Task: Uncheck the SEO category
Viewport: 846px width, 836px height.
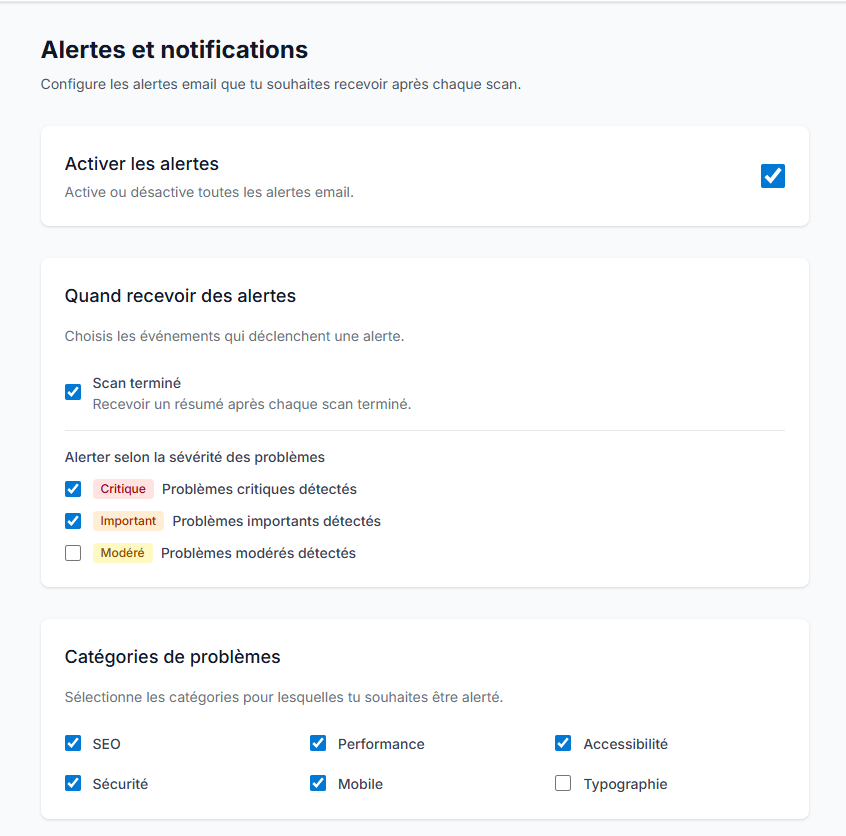Action: click(x=72, y=743)
